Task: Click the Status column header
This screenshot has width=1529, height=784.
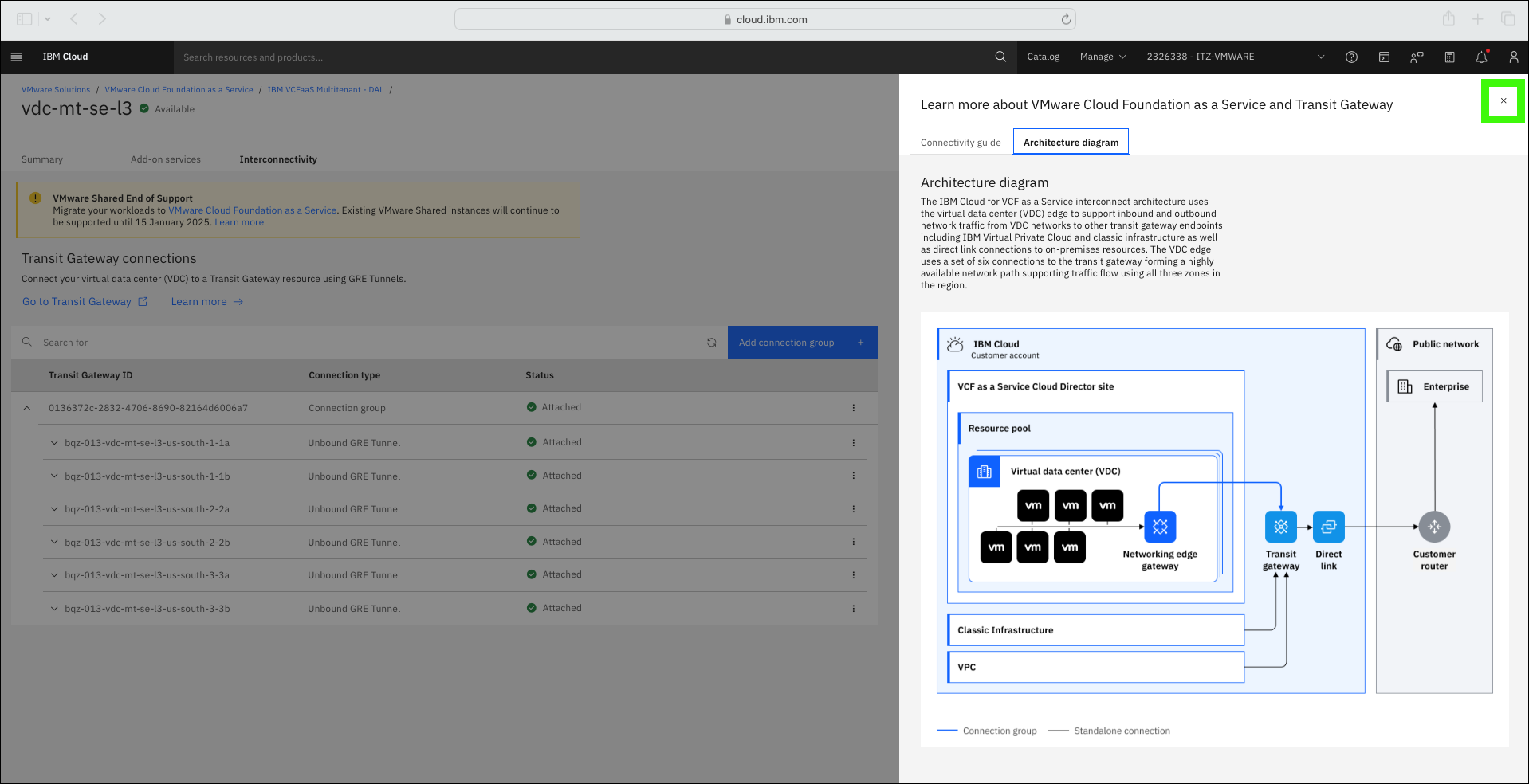Action: pos(540,375)
